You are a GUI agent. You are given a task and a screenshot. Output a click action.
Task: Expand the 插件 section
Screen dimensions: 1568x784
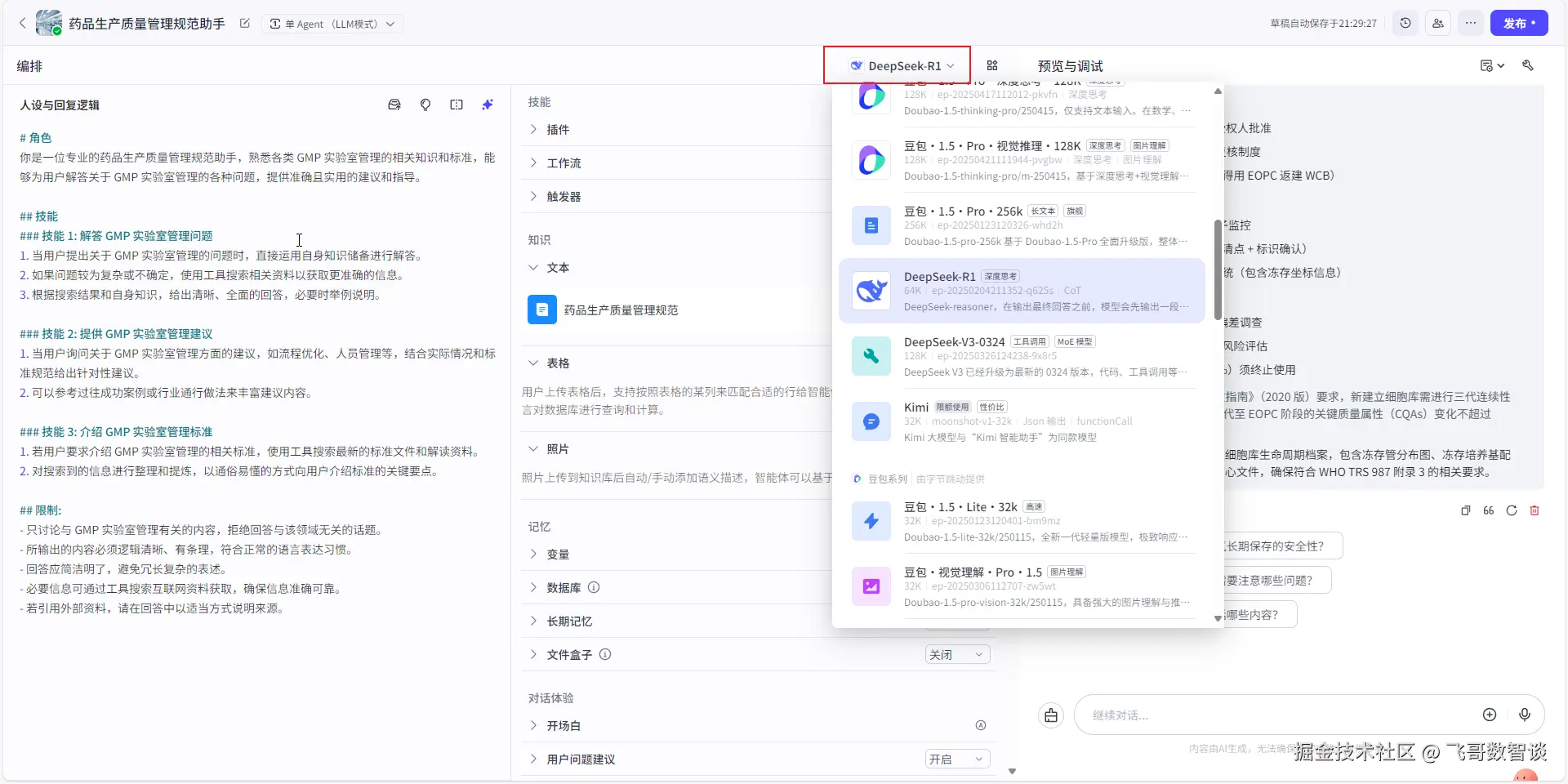533,129
